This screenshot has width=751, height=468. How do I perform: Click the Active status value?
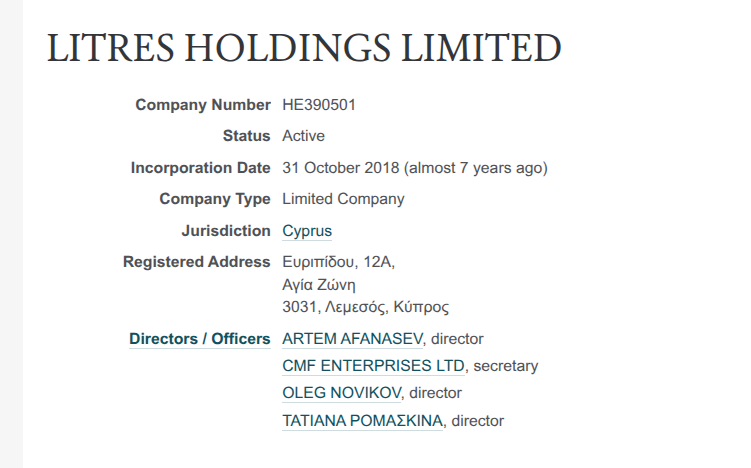click(x=303, y=136)
